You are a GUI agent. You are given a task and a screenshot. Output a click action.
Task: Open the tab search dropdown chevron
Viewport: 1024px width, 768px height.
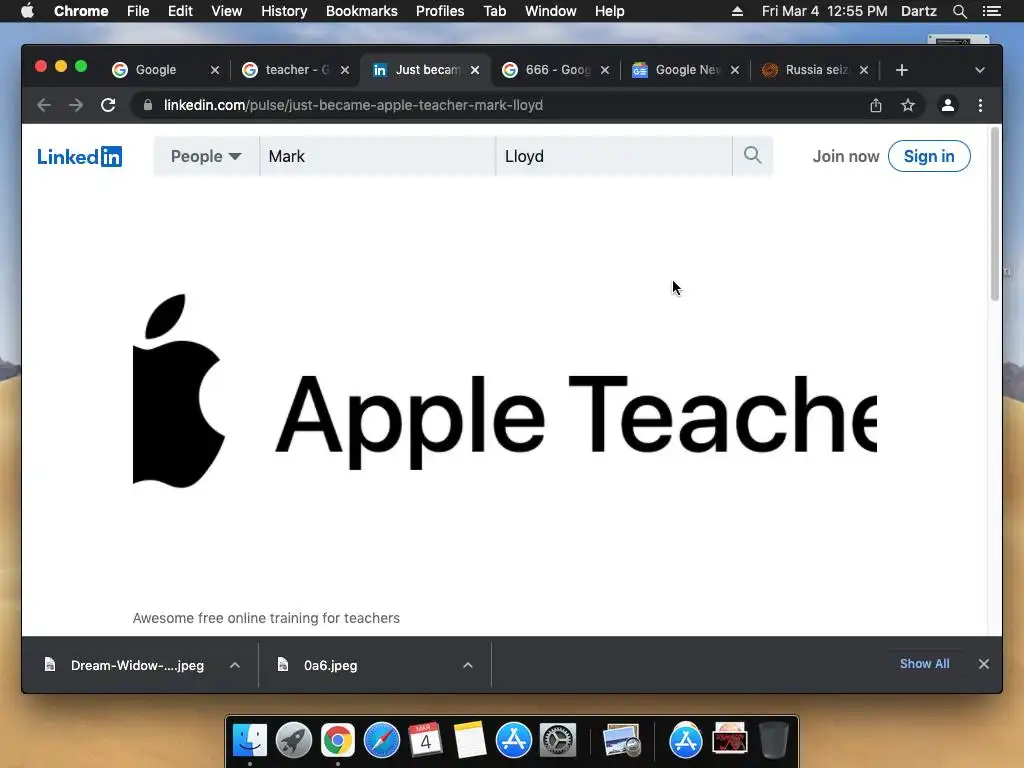pos(980,70)
